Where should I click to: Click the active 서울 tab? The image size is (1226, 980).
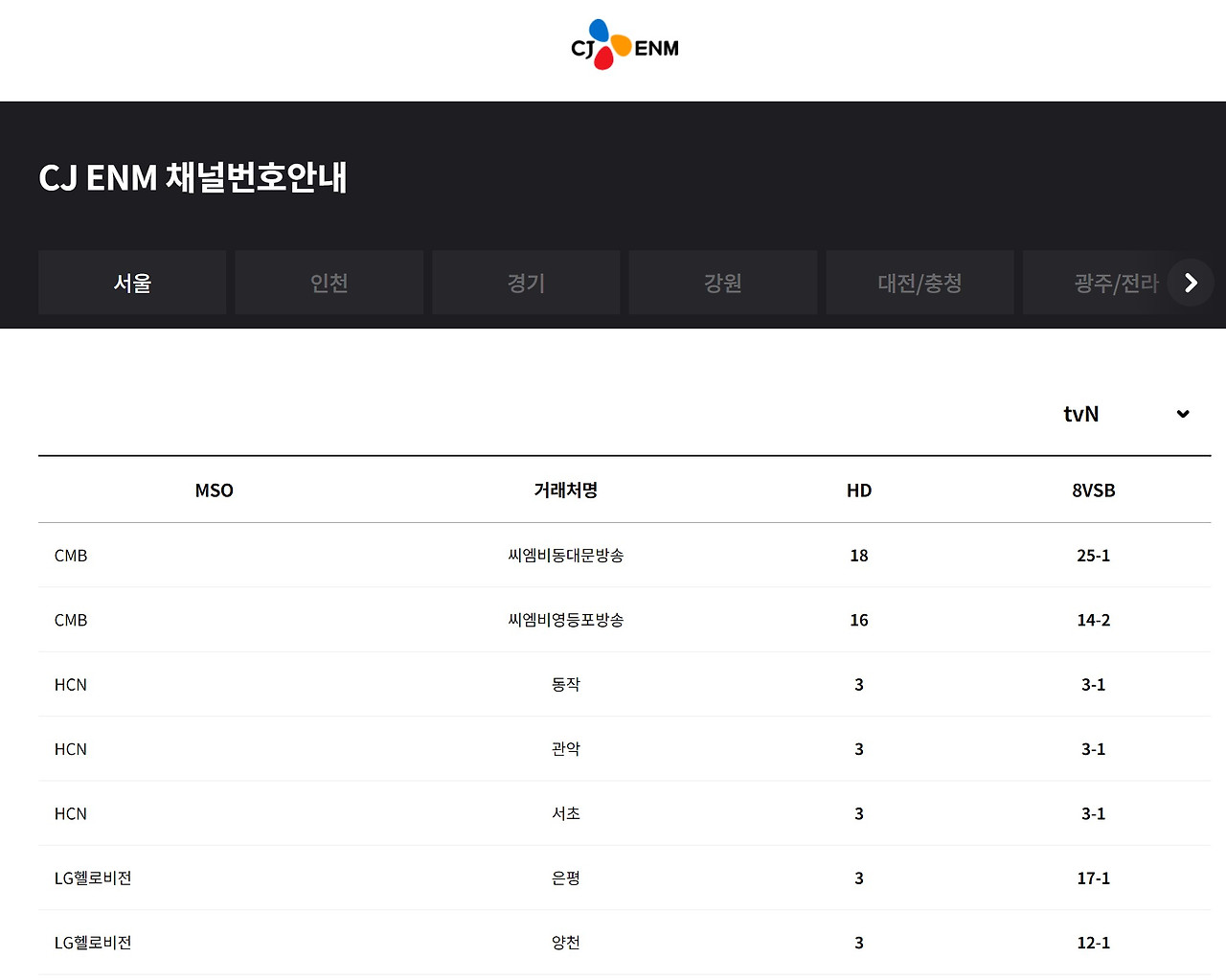click(x=132, y=283)
